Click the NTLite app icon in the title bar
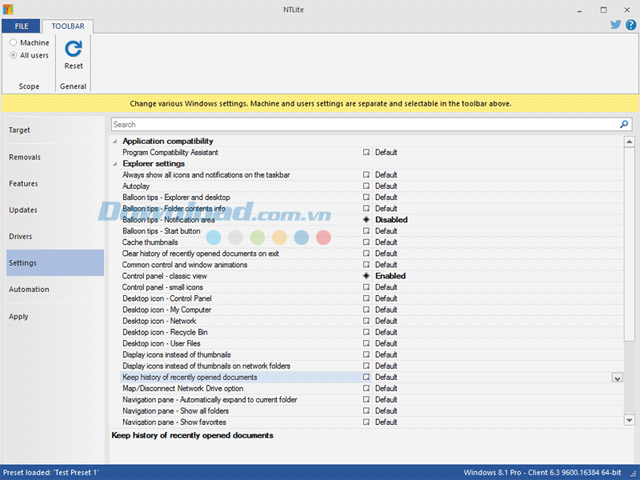 click(8, 7)
